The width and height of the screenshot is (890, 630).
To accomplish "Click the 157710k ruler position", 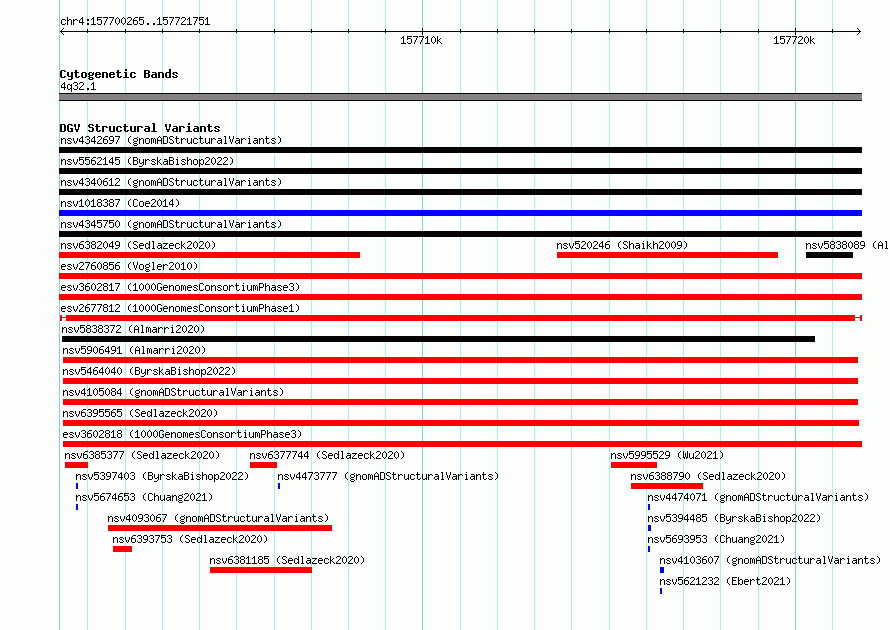I will (x=421, y=40).
